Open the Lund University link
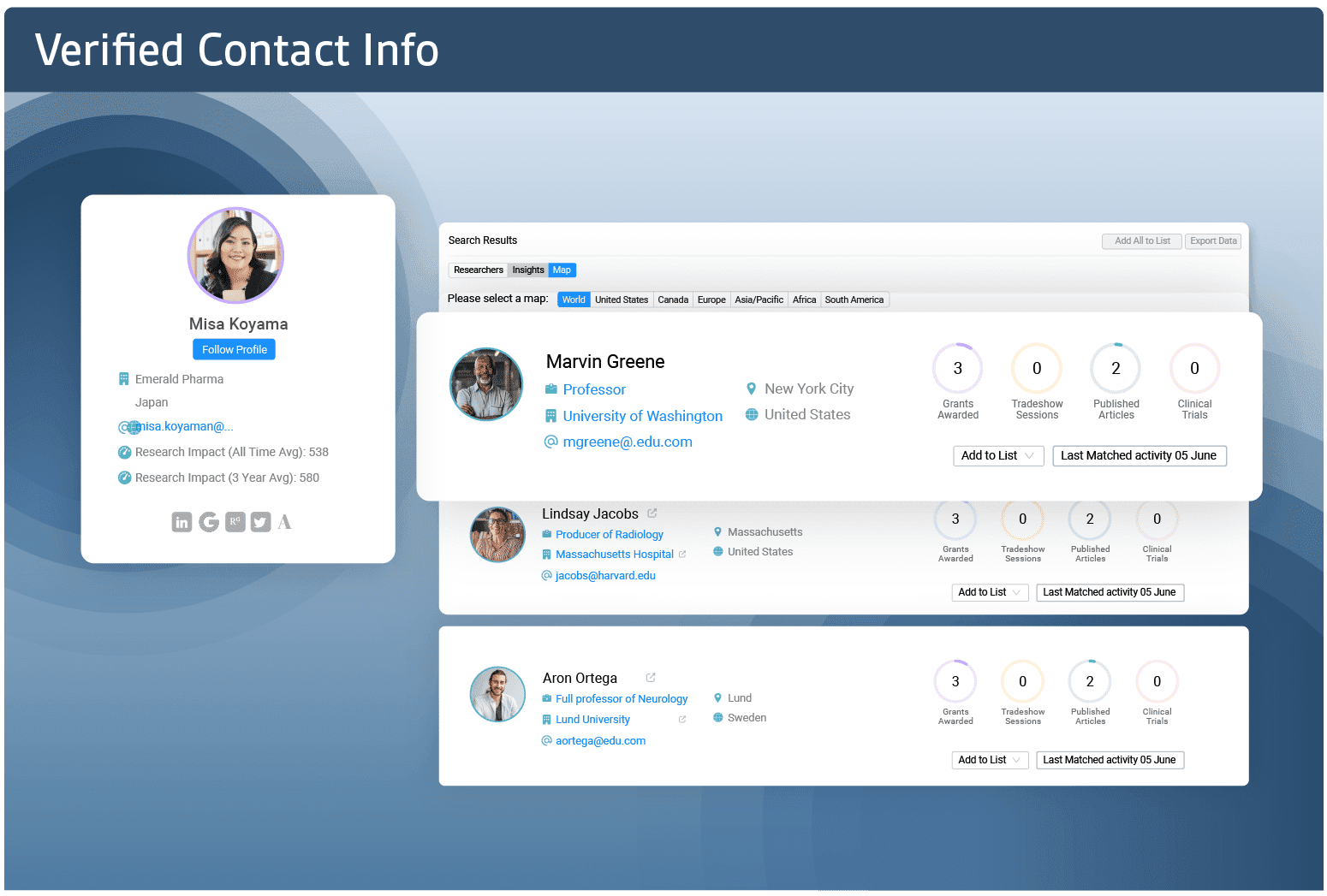The height and width of the screenshot is (896, 1327). click(x=592, y=720)
